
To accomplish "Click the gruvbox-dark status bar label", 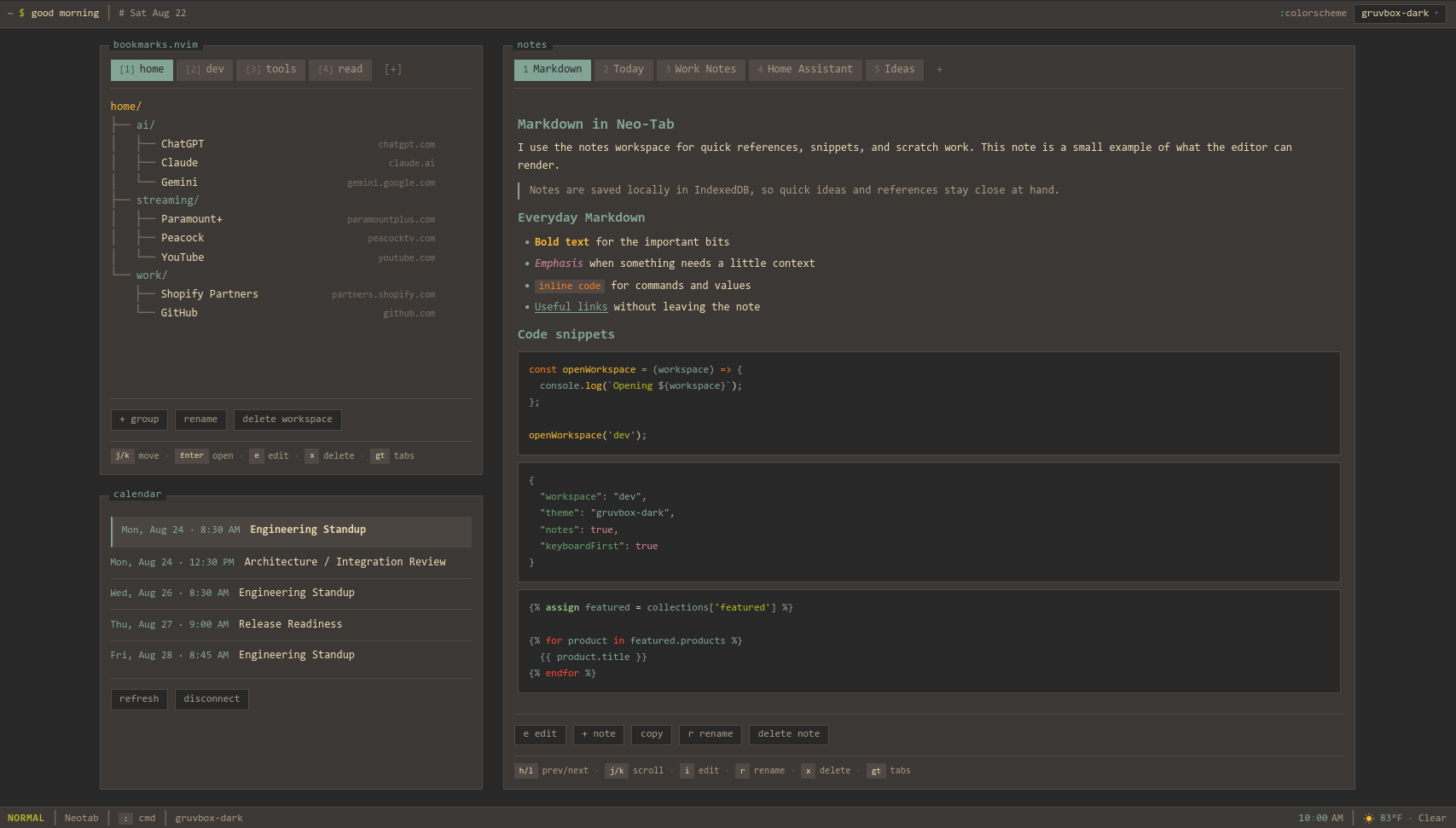I will coord(209,818).
